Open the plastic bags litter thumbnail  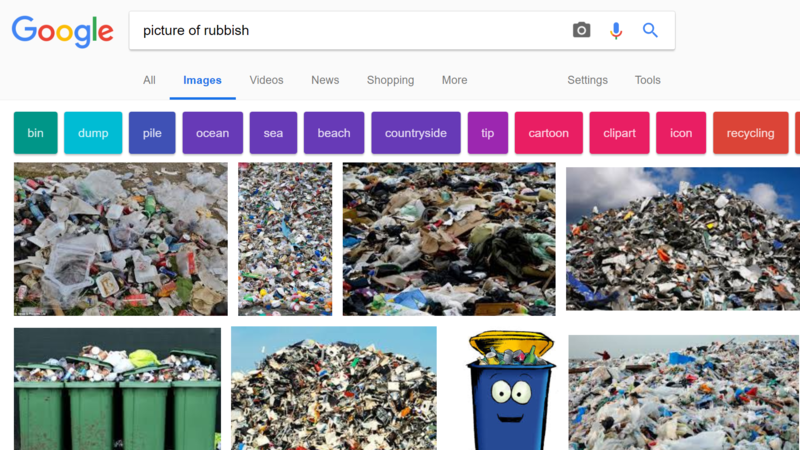click(x=120, y=239)
